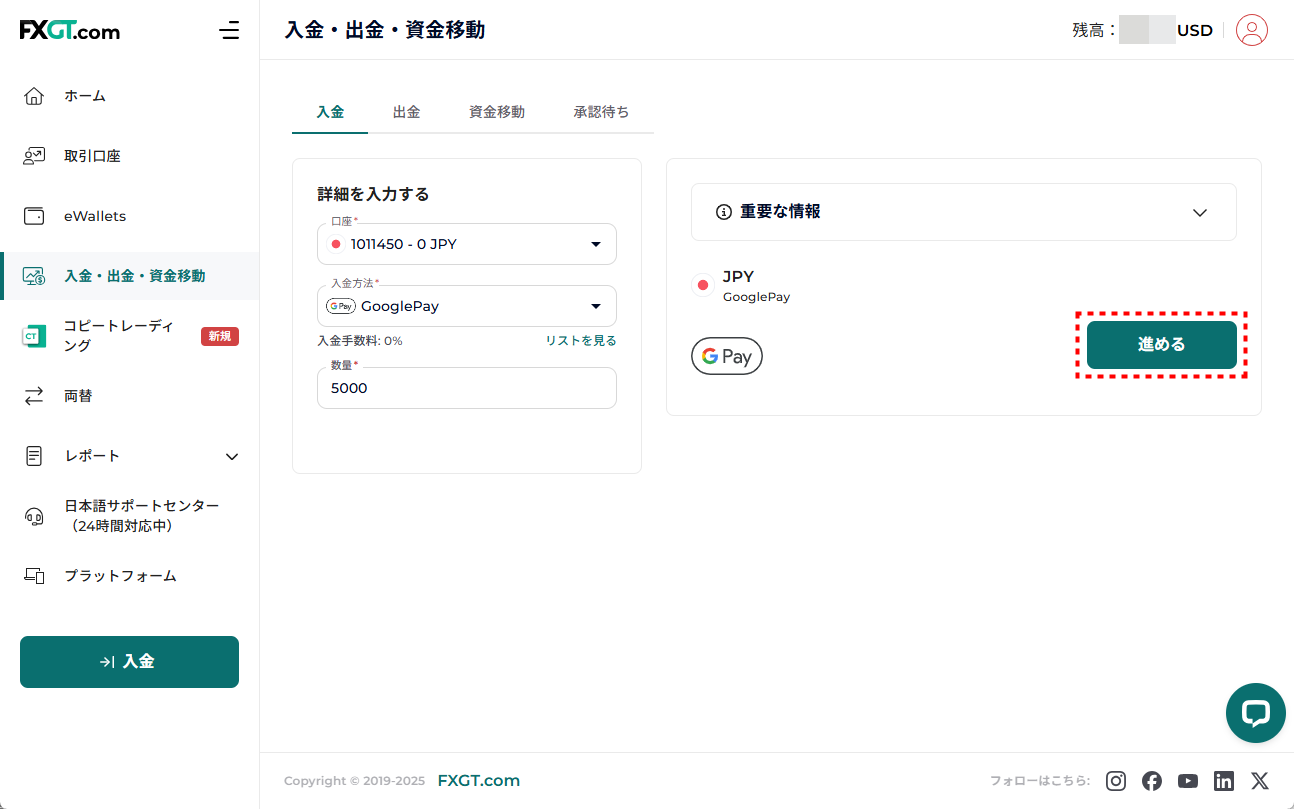The height and width of the screenshot is (809, 1294).
Task: Select the 入金 tab
Action: click(330, 112)
